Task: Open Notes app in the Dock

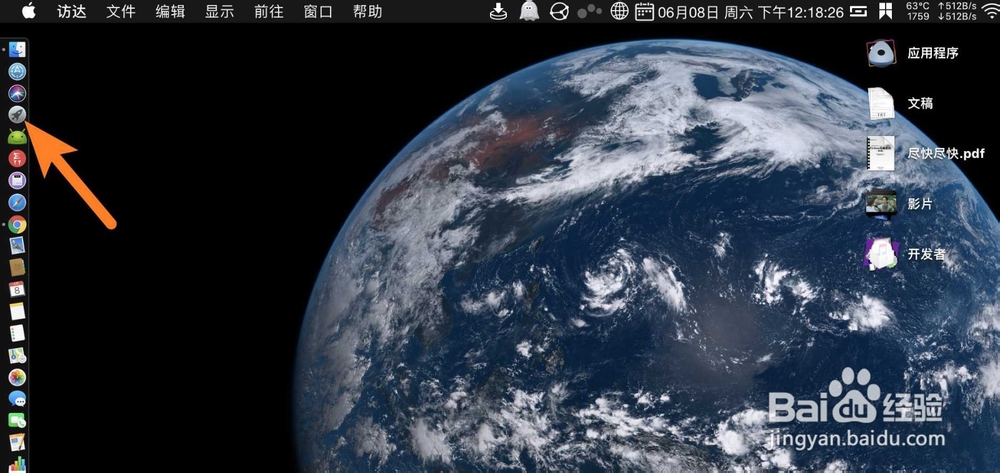Action: [x=17, y=312]
